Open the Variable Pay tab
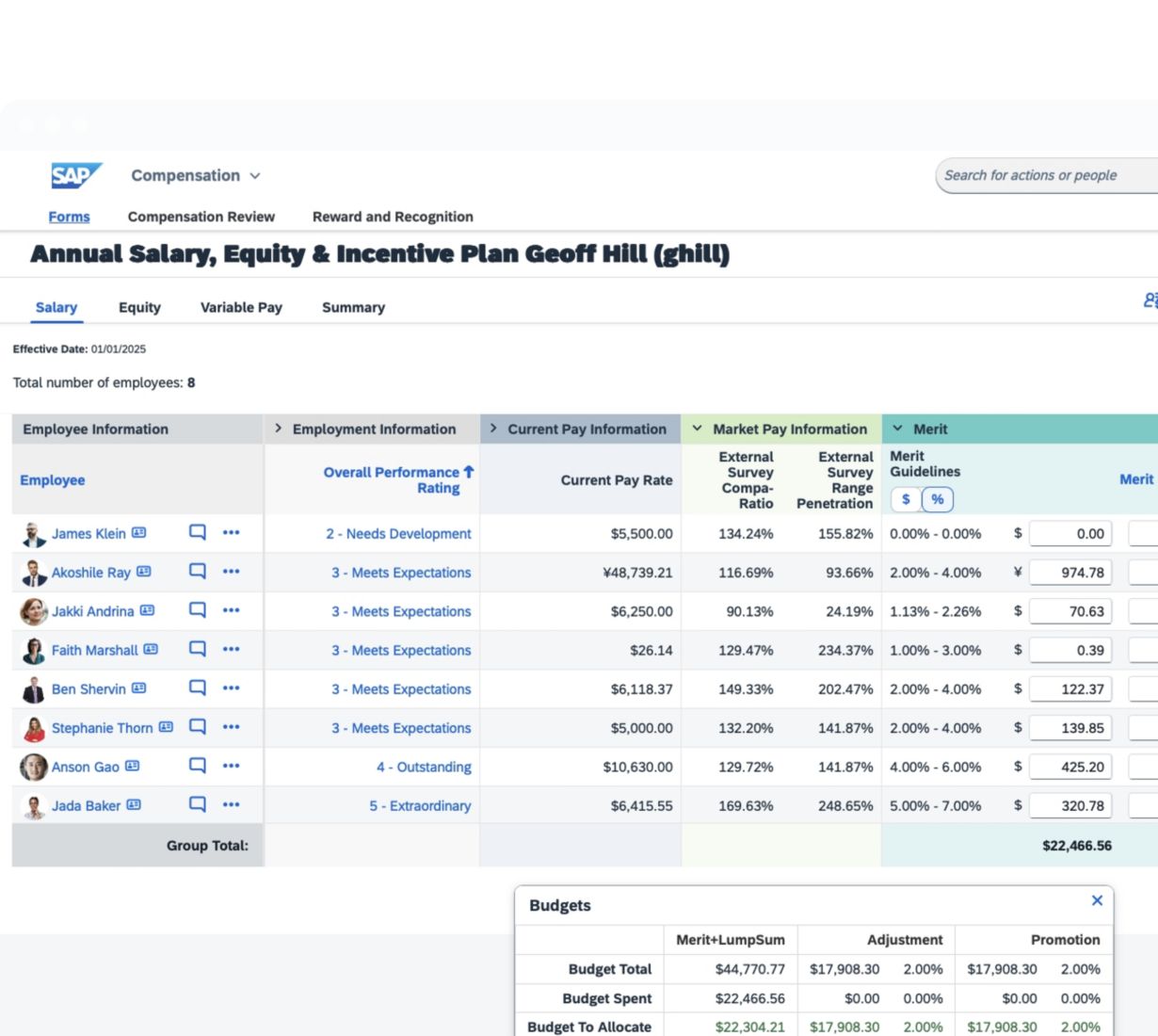 click(x=241, y=307)
